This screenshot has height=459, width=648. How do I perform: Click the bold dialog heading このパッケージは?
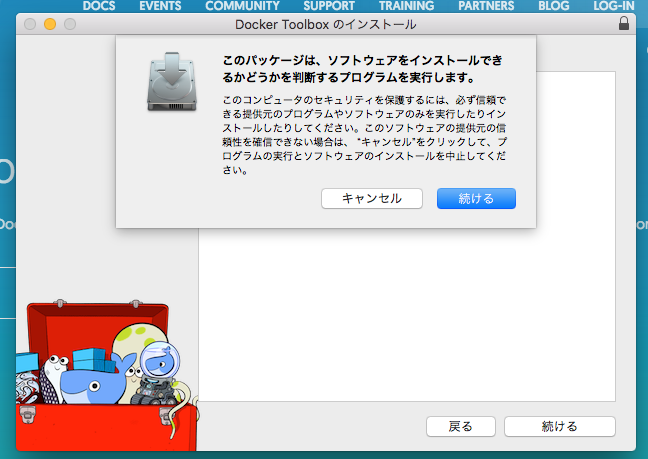click(362, 69)
